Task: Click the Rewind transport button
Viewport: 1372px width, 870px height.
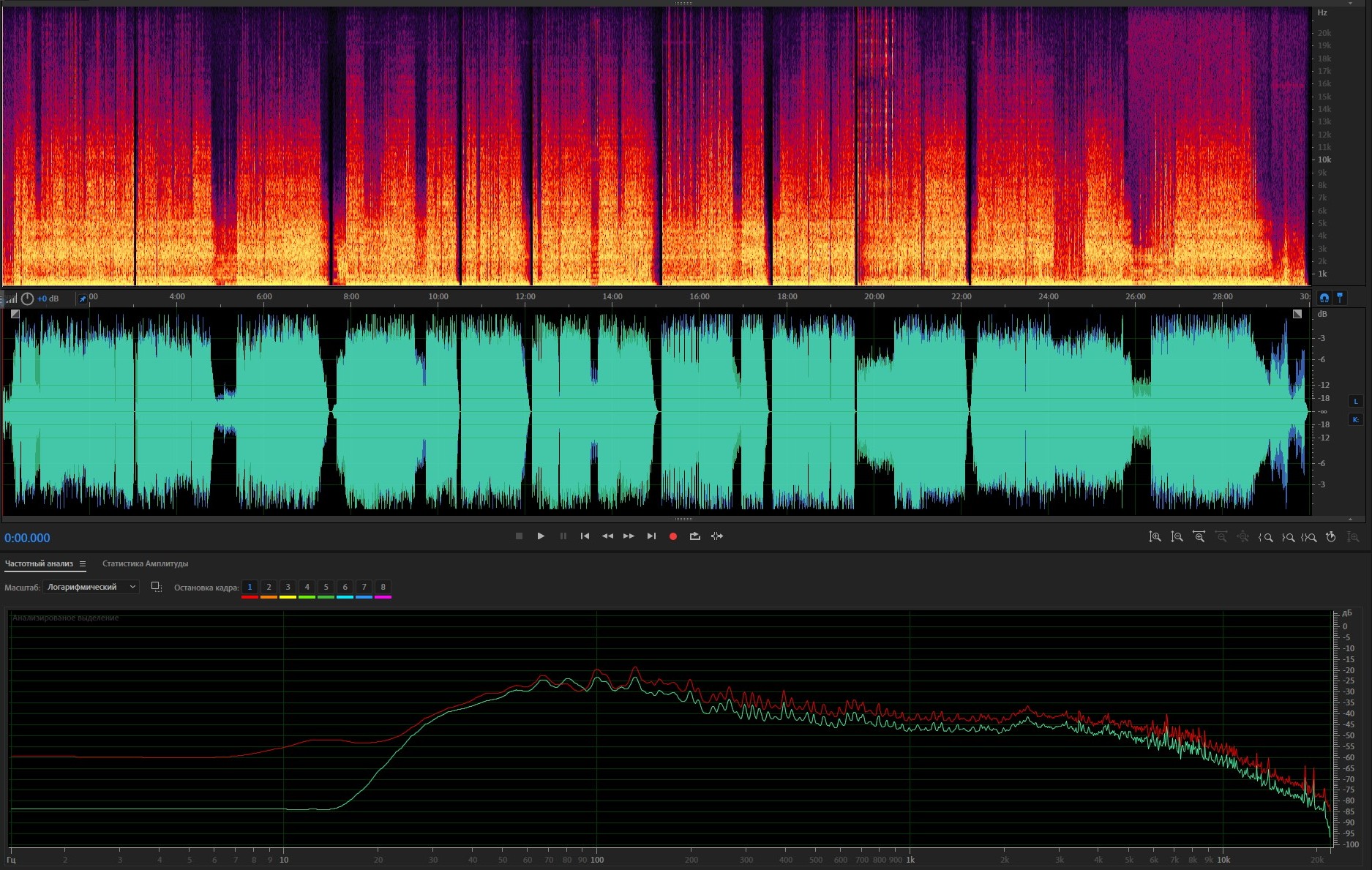Action: coord(607,536)
